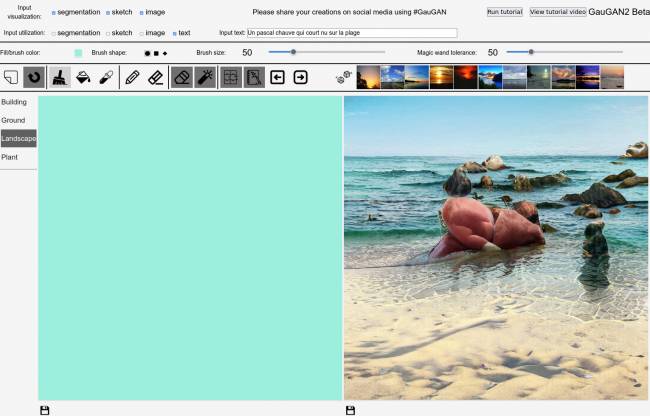This screenshot has height=416, width=650.
Task: Pick the eyedropper color picker tool
Action: [106, 77]
